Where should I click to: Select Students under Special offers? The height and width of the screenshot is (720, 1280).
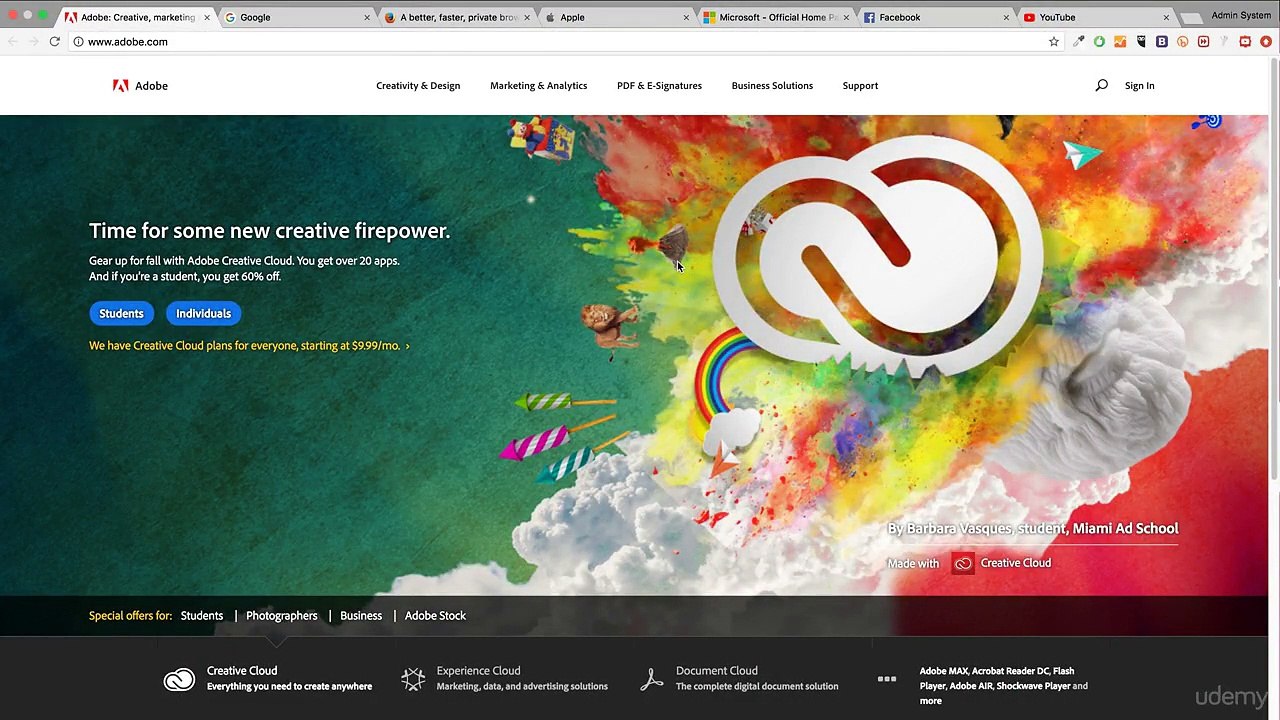(202, 616)
